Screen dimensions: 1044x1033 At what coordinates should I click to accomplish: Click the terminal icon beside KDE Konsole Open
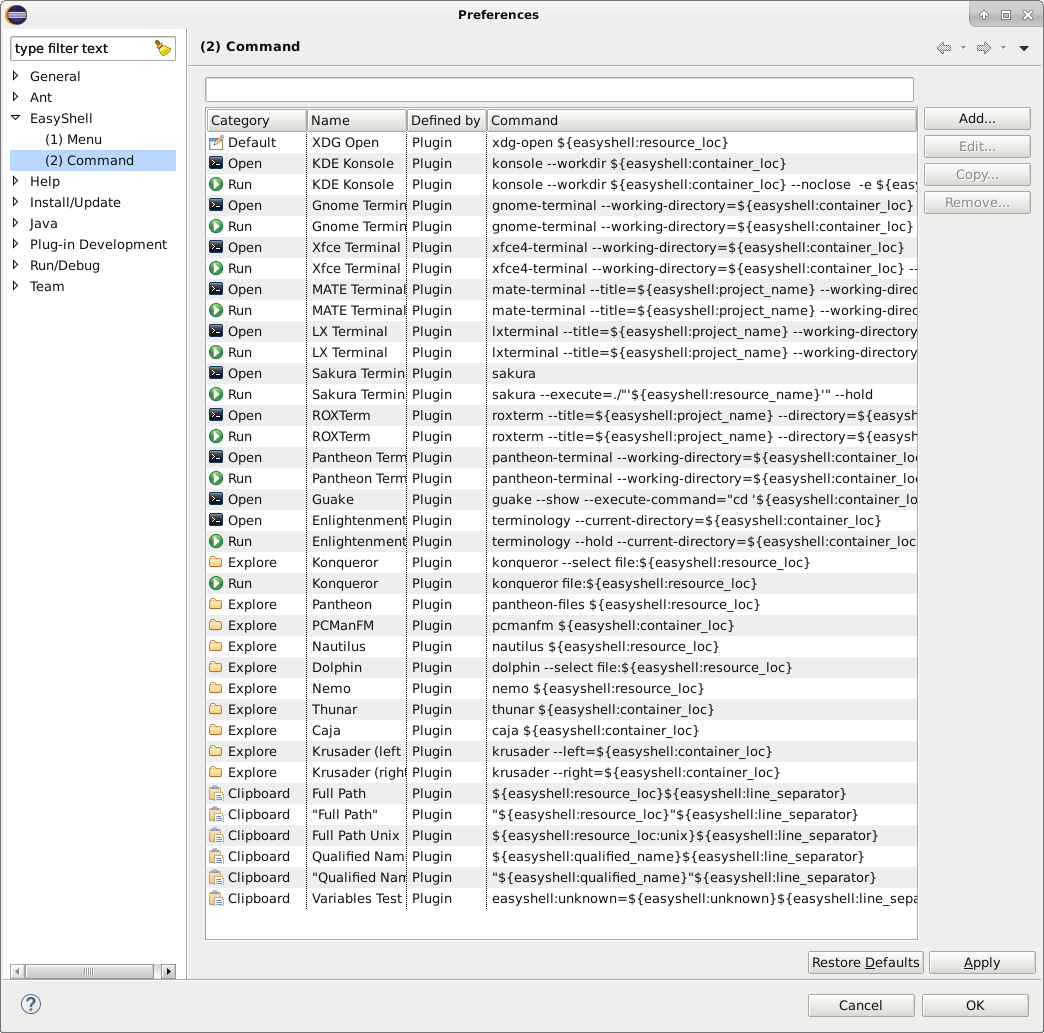click(x=218, y=163)
